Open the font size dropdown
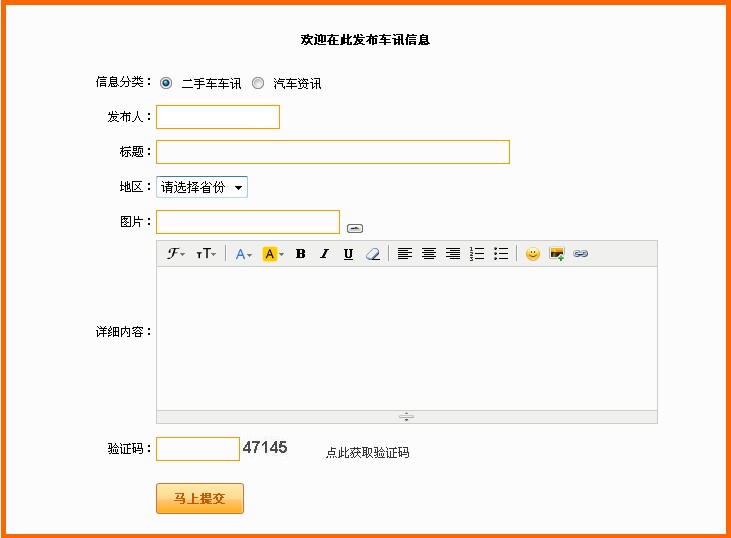 (x=205, y=254)
